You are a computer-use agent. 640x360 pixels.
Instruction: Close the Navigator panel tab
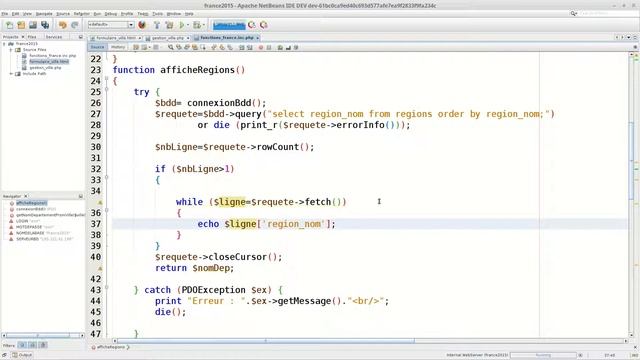pyautogui.click(x=26, y=196)
